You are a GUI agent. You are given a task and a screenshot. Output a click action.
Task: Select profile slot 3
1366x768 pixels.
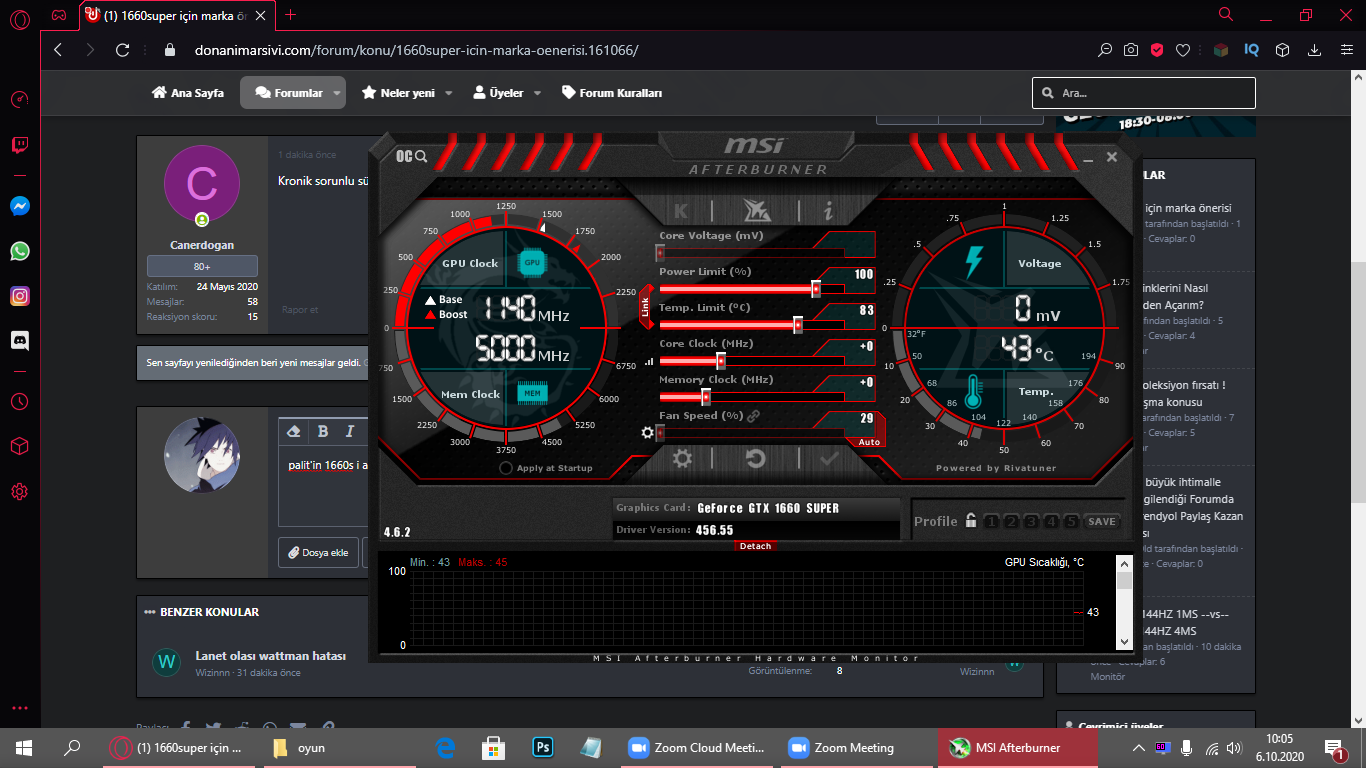click(1031, 521)
